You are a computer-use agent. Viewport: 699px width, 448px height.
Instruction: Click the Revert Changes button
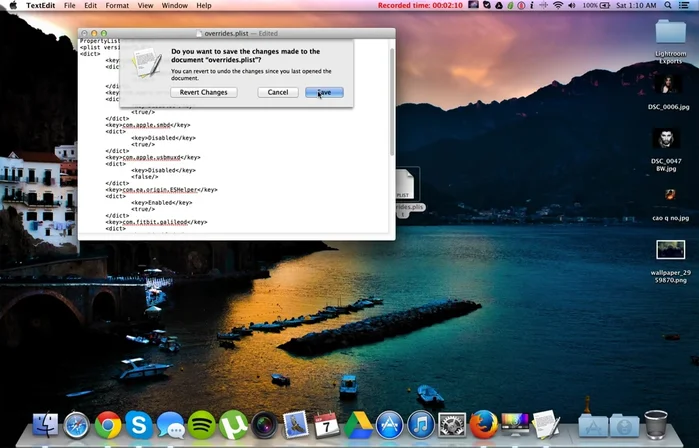coord(204,92)
